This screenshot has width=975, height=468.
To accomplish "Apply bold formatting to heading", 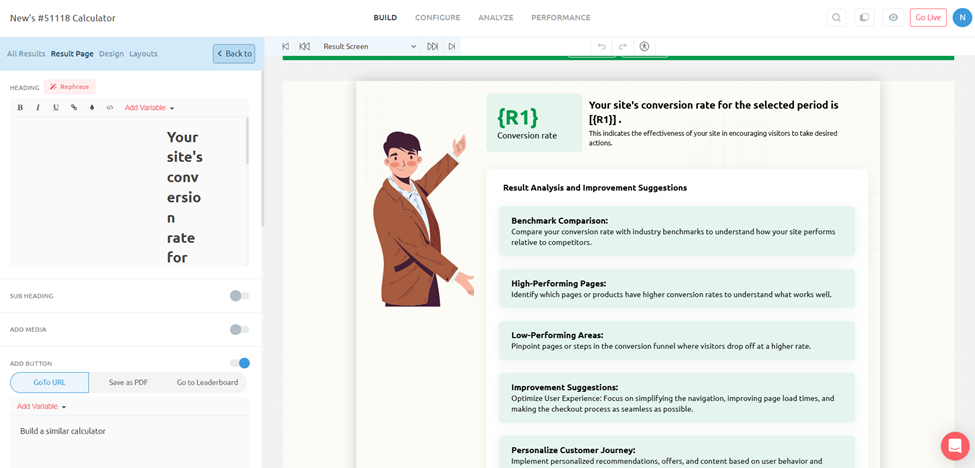I will 20,108.
